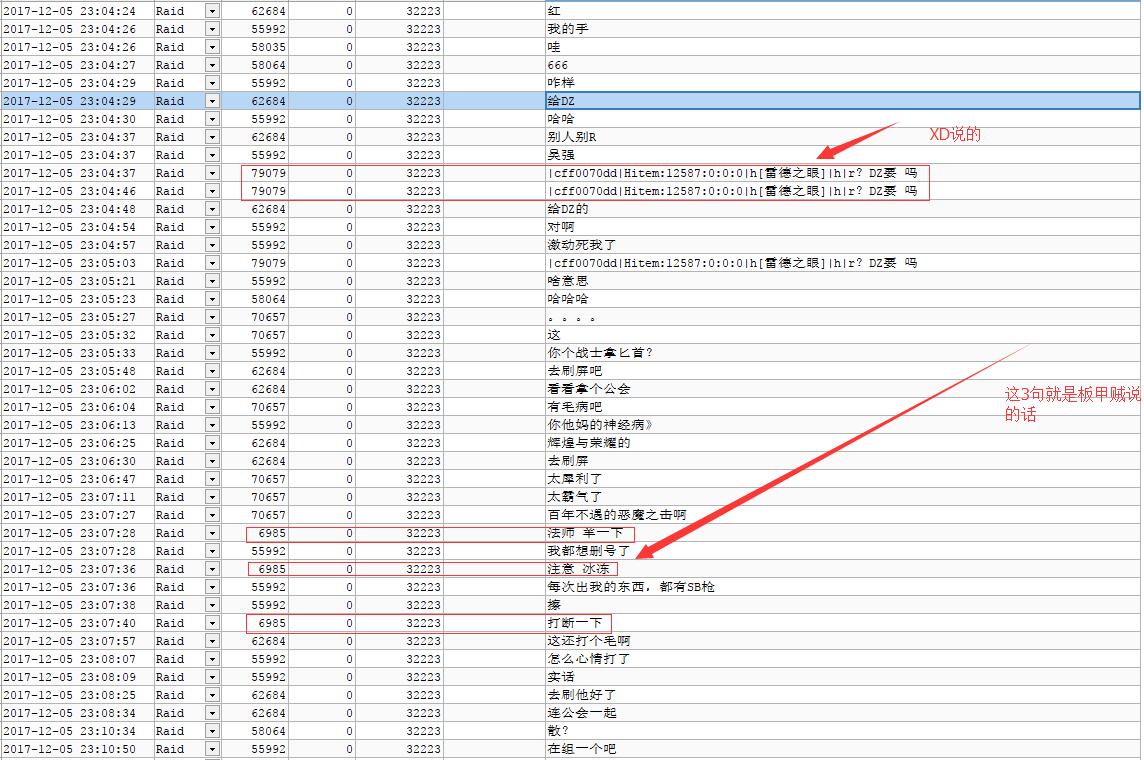Click the message 百年不遇的恶魔之击呵

pos(615,514)
